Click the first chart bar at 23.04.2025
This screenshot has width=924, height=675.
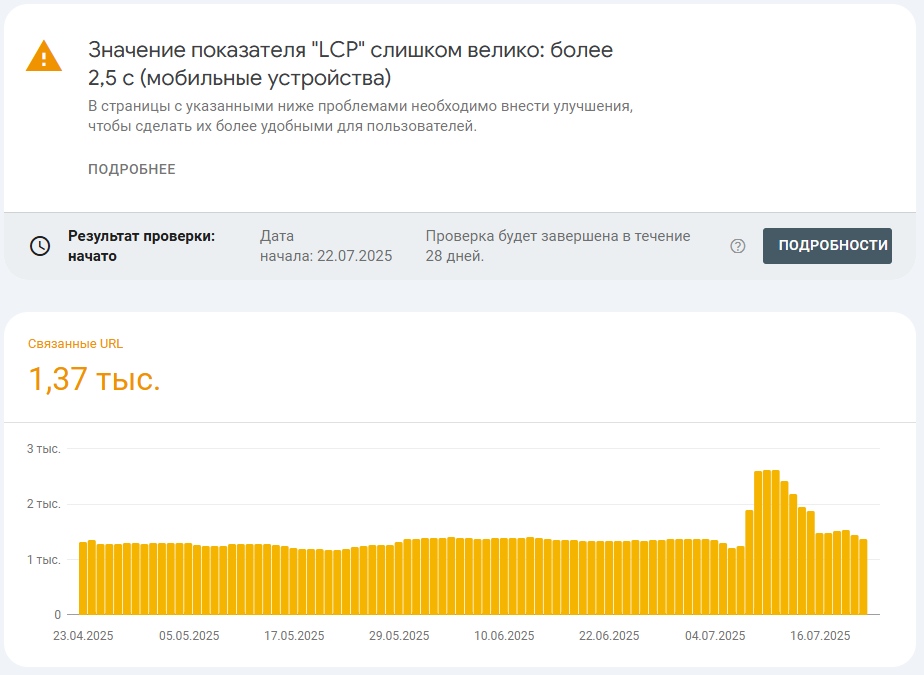pyautogui.click(x=83, y=578)
